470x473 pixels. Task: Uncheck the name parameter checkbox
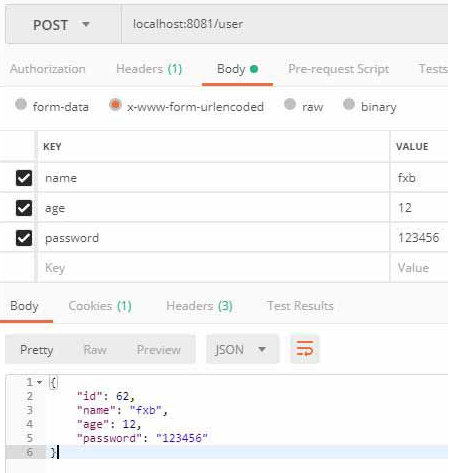tap(24, 178)
